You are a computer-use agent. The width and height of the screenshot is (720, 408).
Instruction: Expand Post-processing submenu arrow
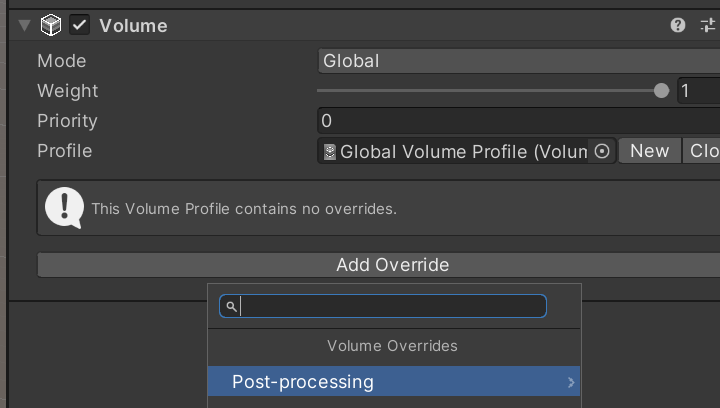[x=571, y=382]
